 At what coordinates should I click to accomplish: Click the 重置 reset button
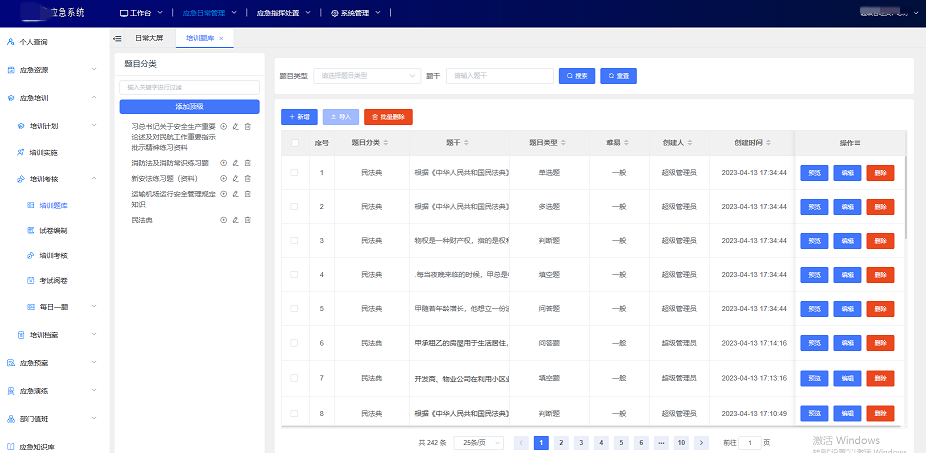618,76
